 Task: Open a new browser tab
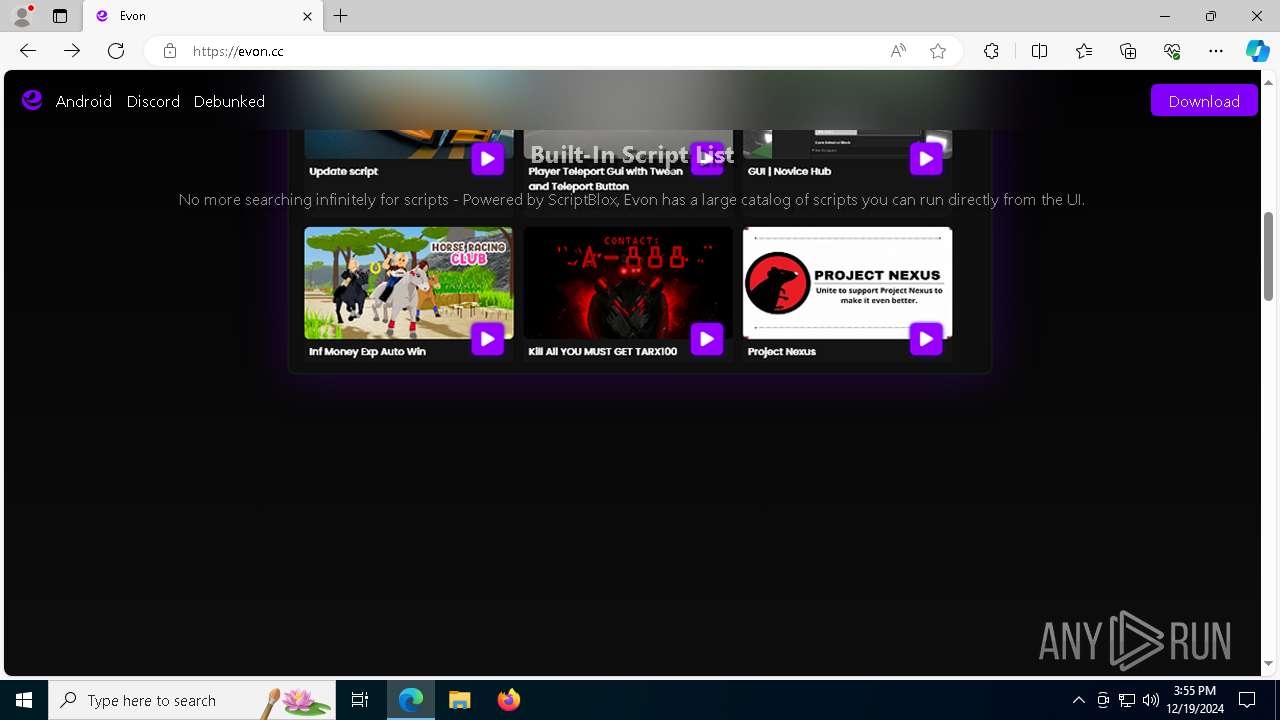click(x=341, y=16)
